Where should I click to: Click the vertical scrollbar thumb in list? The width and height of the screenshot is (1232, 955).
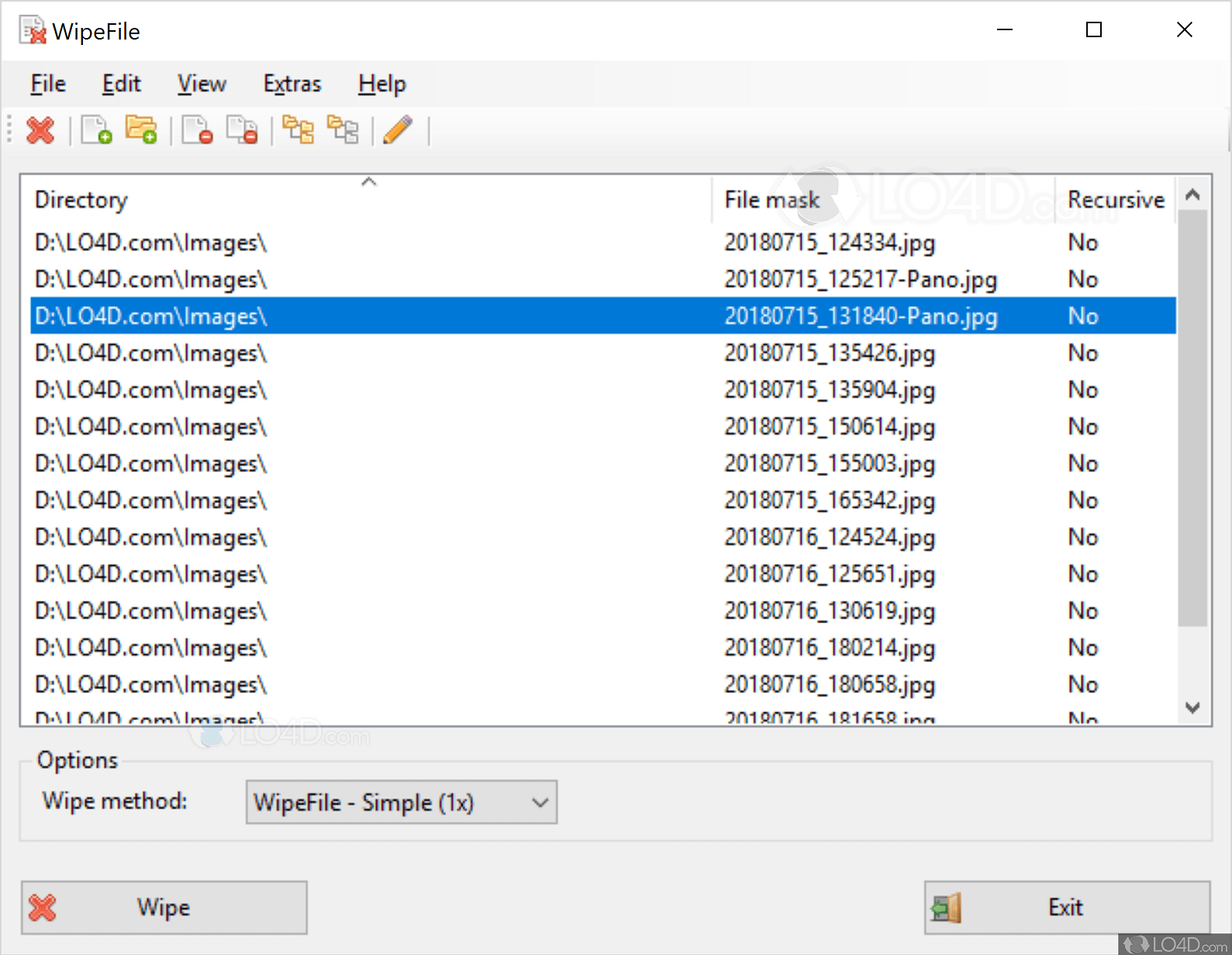[1193, 419]
